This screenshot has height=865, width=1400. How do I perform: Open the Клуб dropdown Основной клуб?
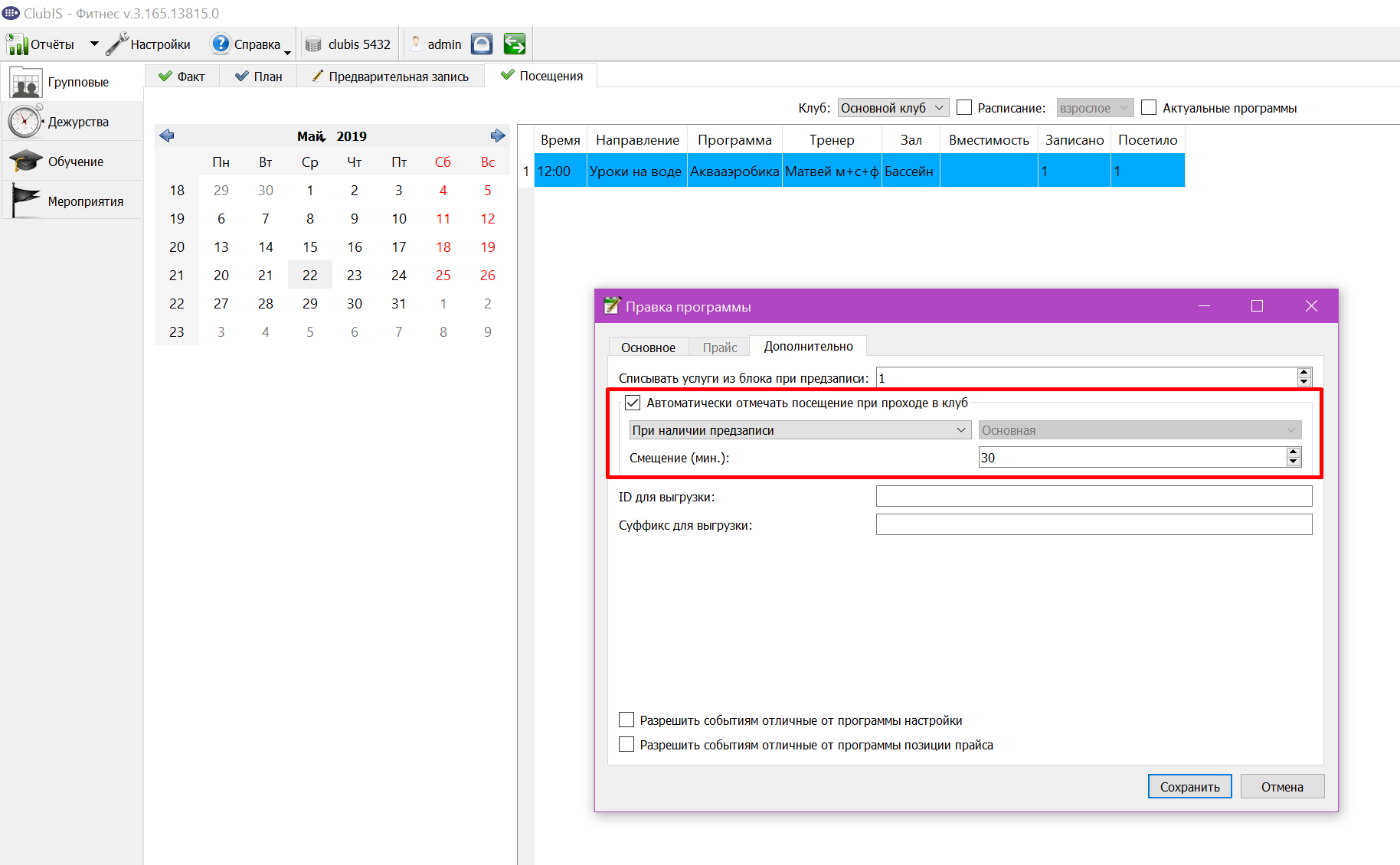click(893, 108)
